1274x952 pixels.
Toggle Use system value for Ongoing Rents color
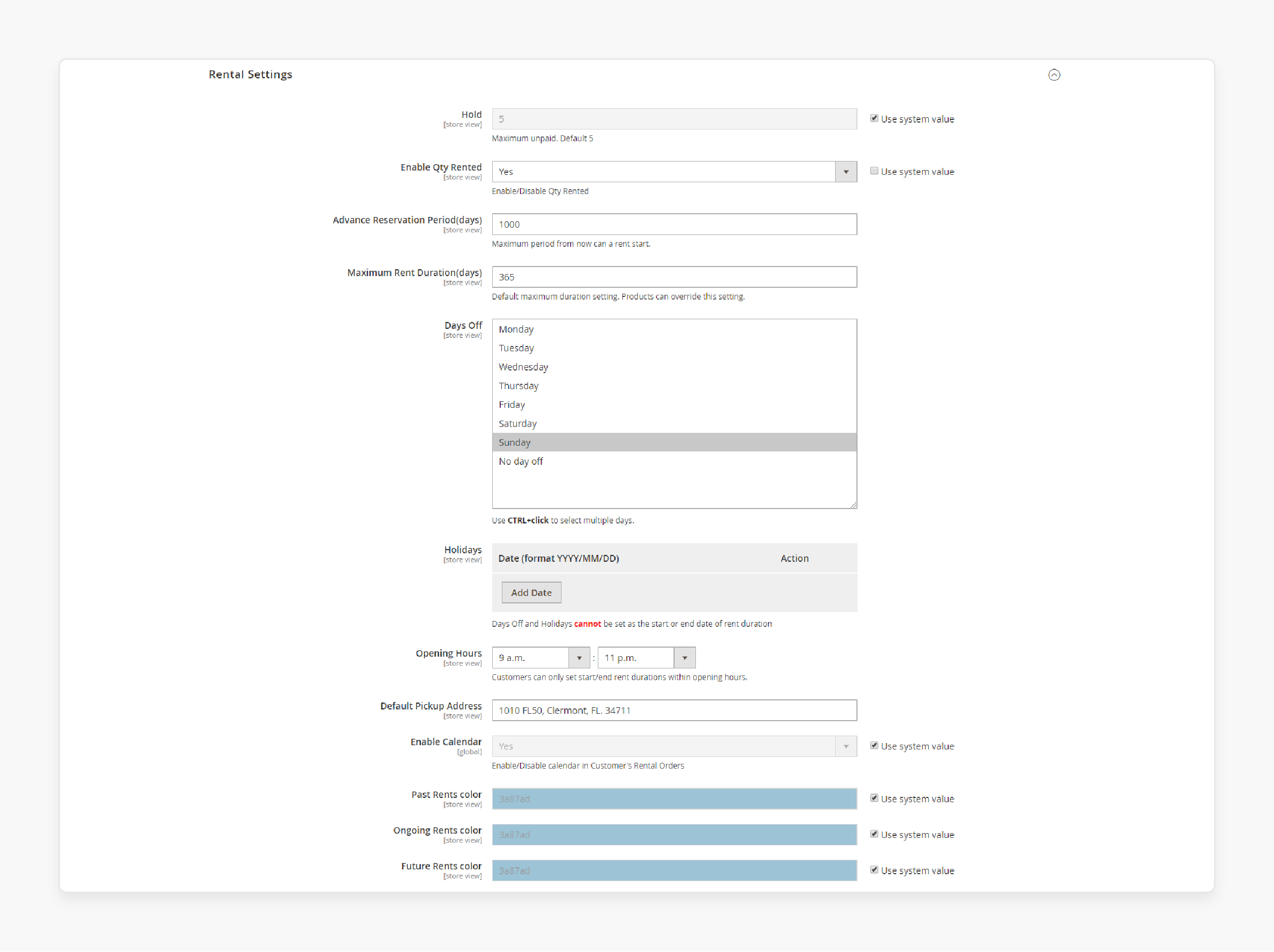[874, 834]
